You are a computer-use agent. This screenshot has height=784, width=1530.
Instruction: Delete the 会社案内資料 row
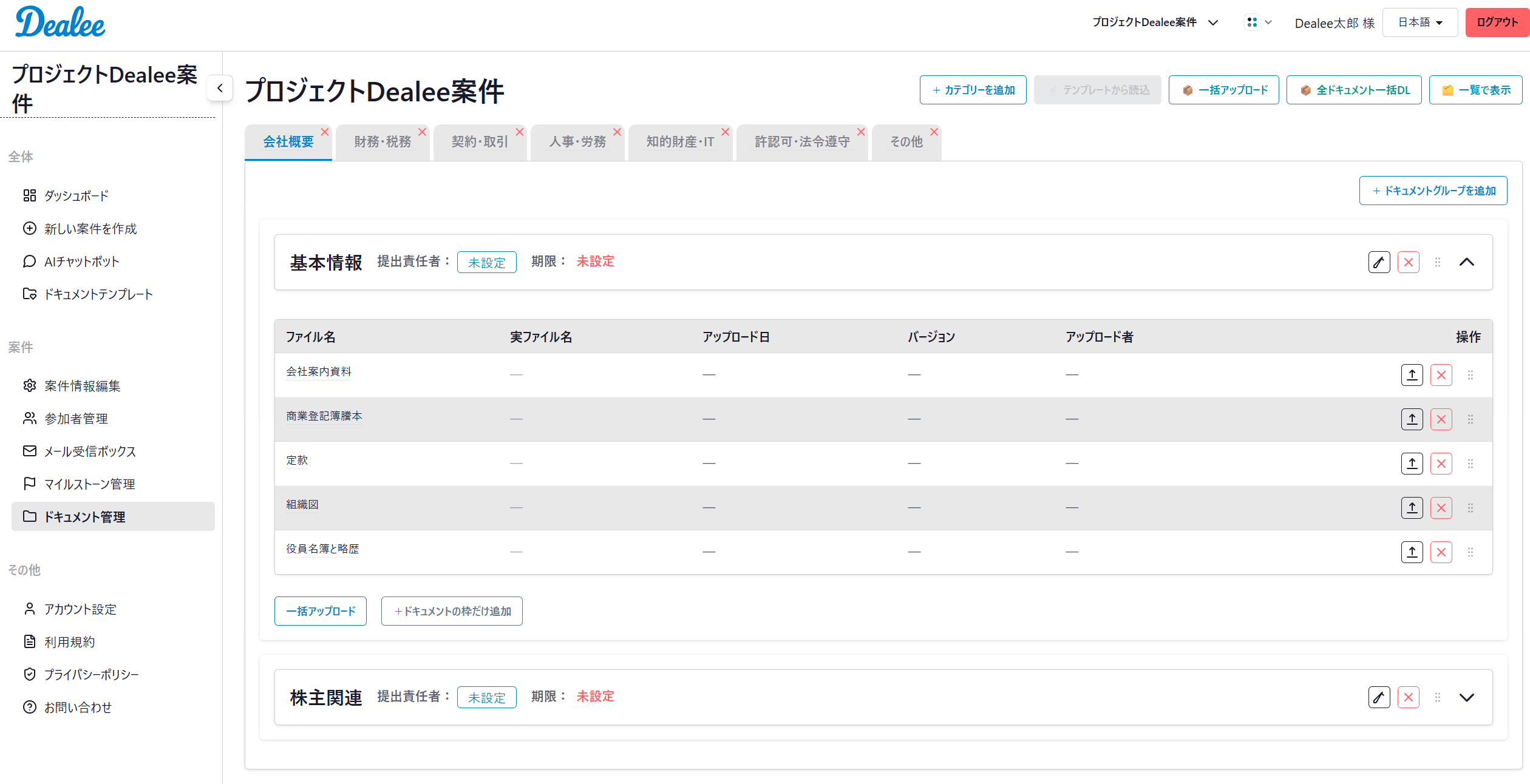point(1441,375)
